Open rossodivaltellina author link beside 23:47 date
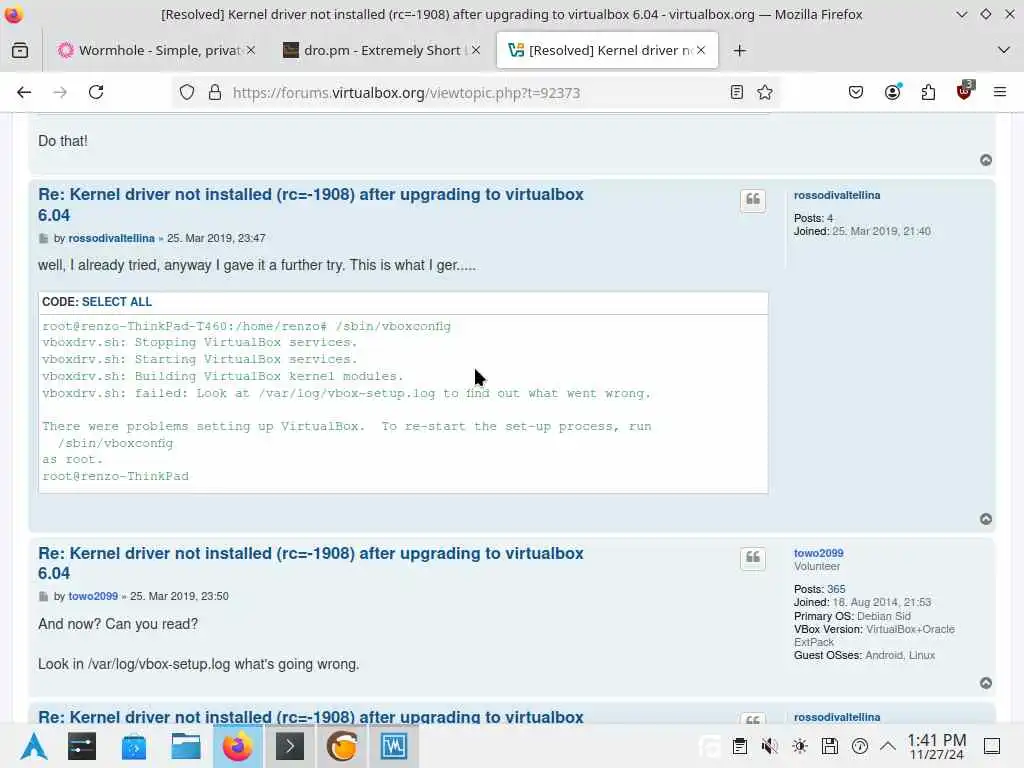This screenshot has height=768, width=1024. click(x=112, y=238)
